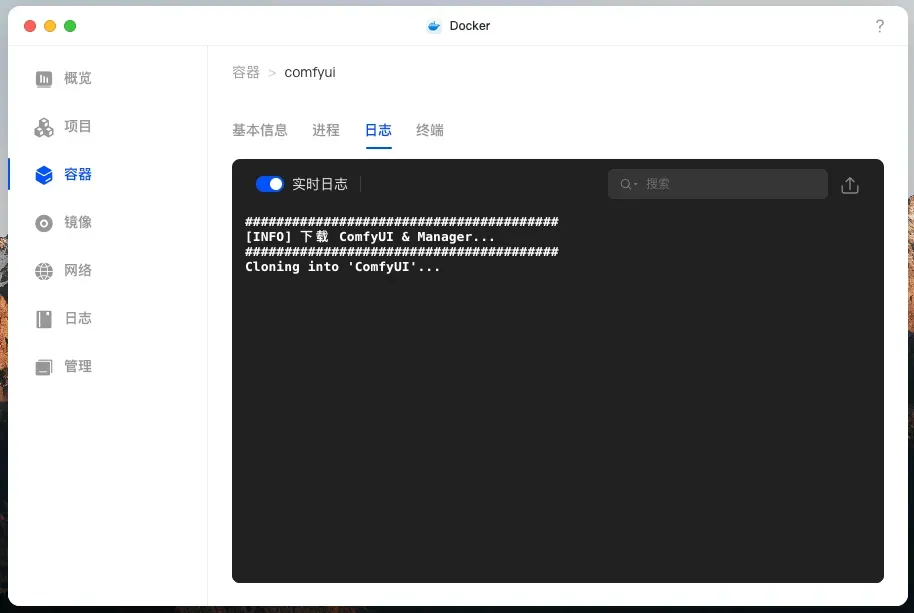Click the Docker window title text
This screenshot has width=914, height=613.
pyautogui.click(x=470, y=26)
